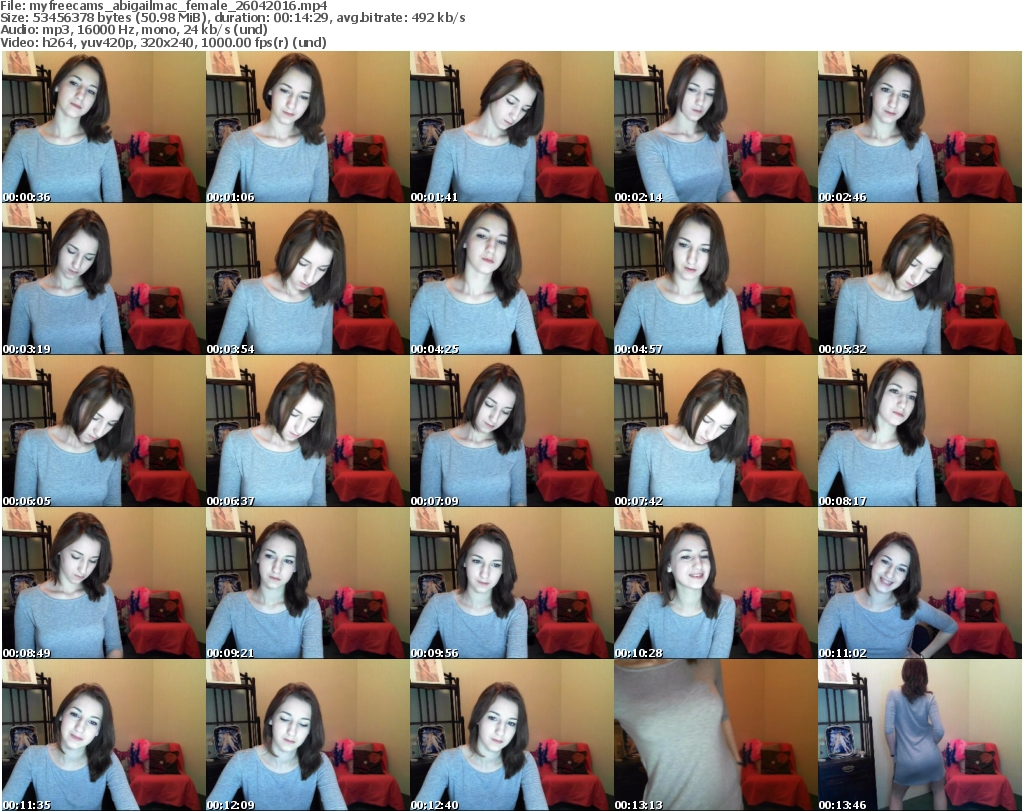Pick the frame timestamped 00:06:05

coord(103,431)
